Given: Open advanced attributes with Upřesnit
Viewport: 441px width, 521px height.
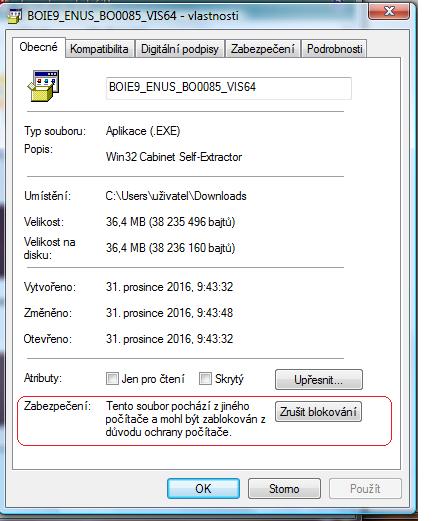Looking at the screenshot, I should (318, 379).
